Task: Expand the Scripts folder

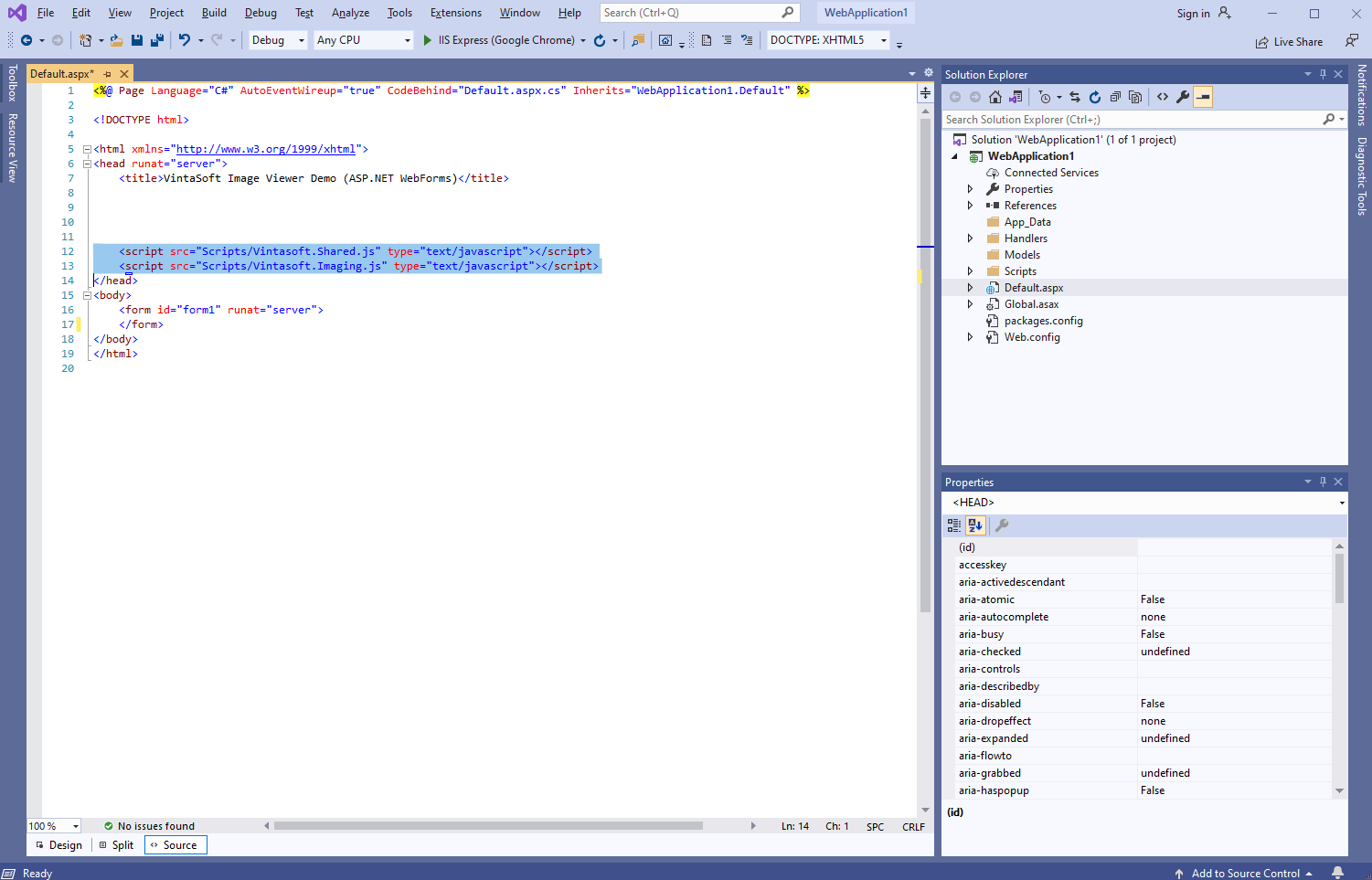Action: pyautogui.click(x=970, y=271)
